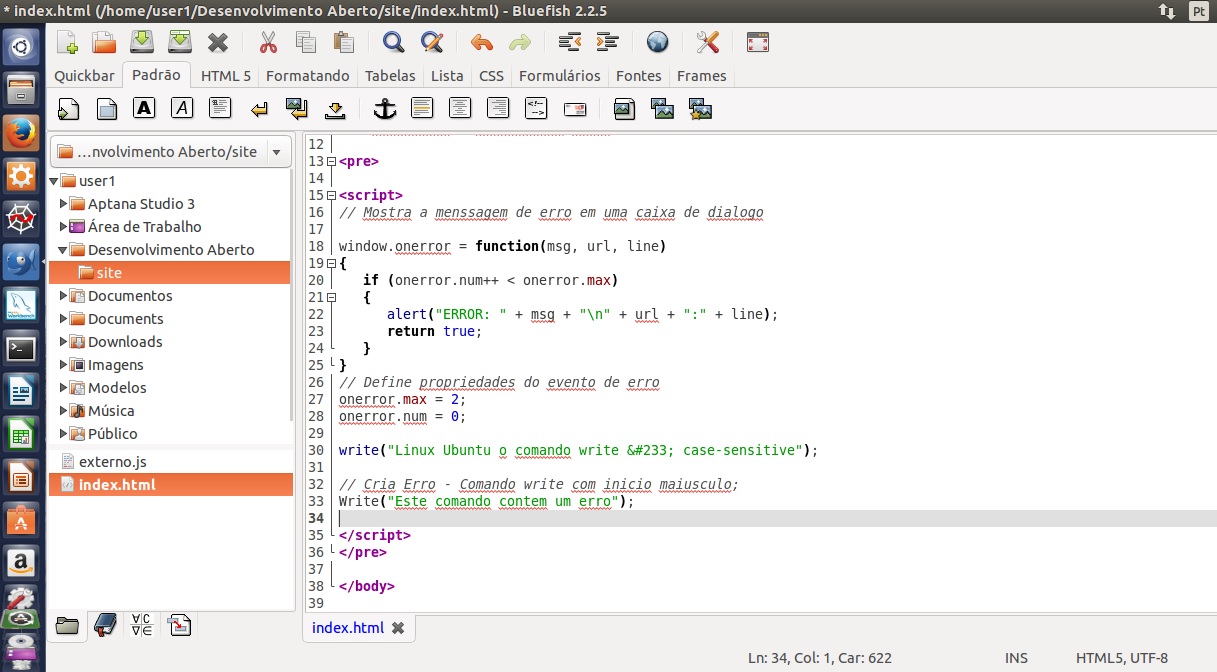
Task: Open Find with the magnifier icon
Action: (394, 42)
